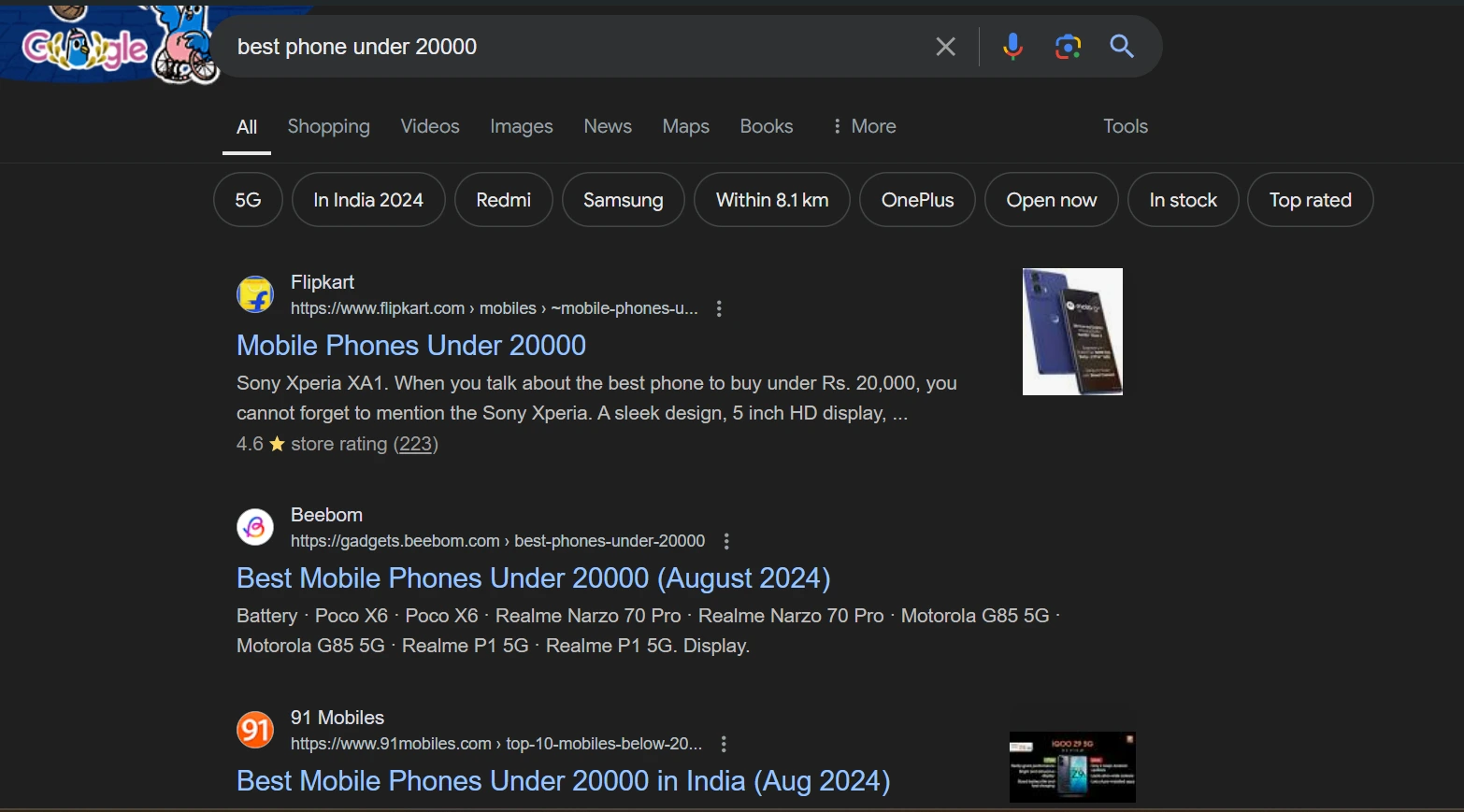The height and width of the screenshot is (812, 1464).
Task: Filter results by Redmi
Action: (504, 200)
